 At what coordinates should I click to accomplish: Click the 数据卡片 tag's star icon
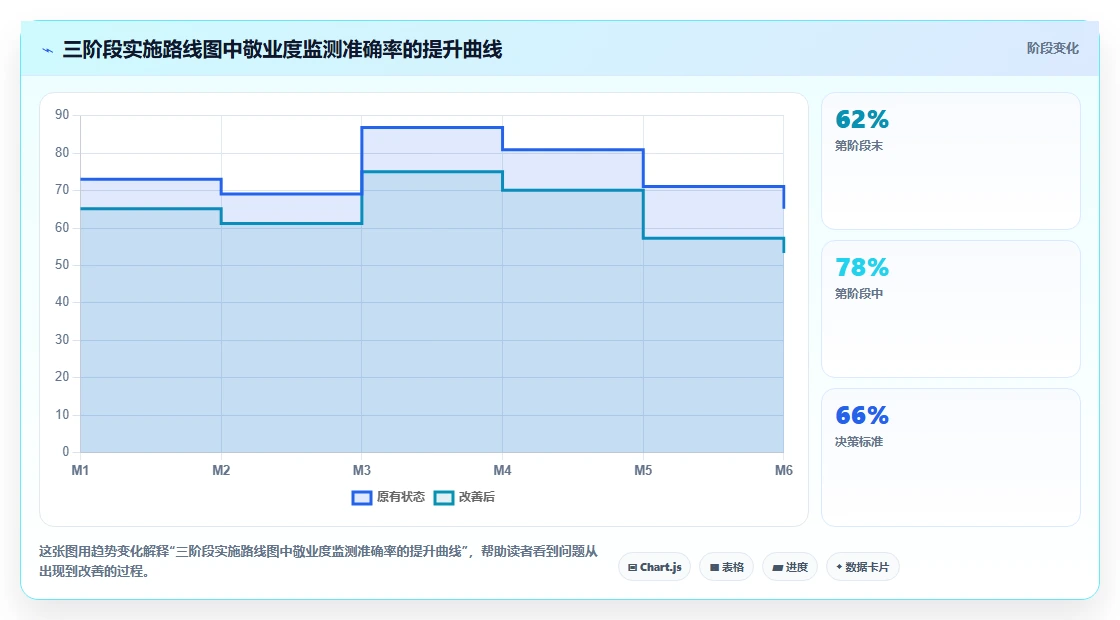coord(839,567)
